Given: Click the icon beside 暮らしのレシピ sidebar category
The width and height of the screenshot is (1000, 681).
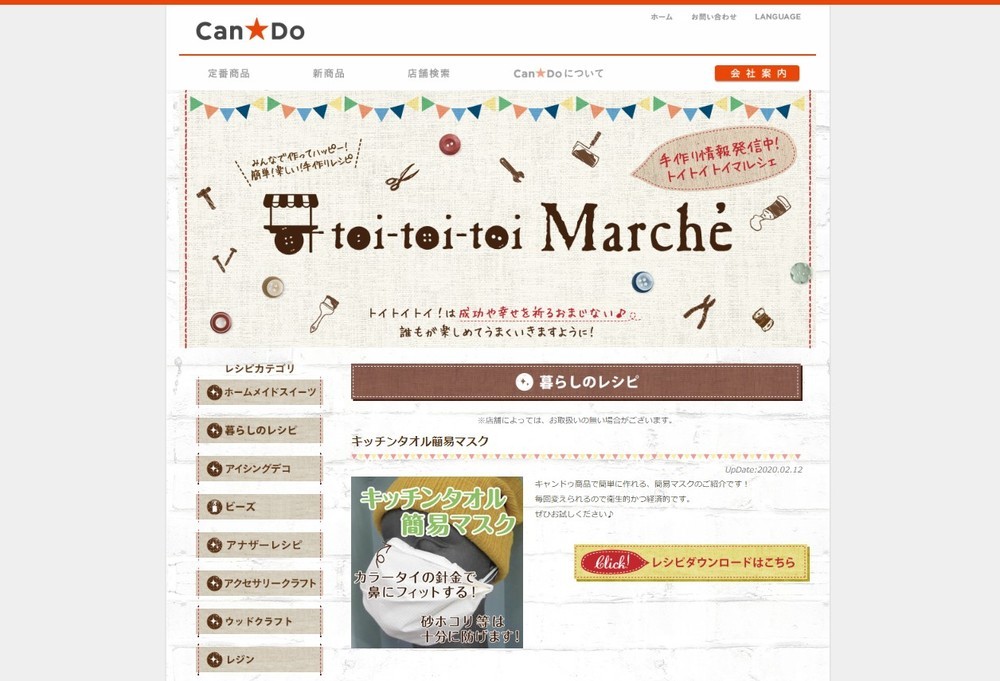Looking at the screenshot, I should 214,430.
